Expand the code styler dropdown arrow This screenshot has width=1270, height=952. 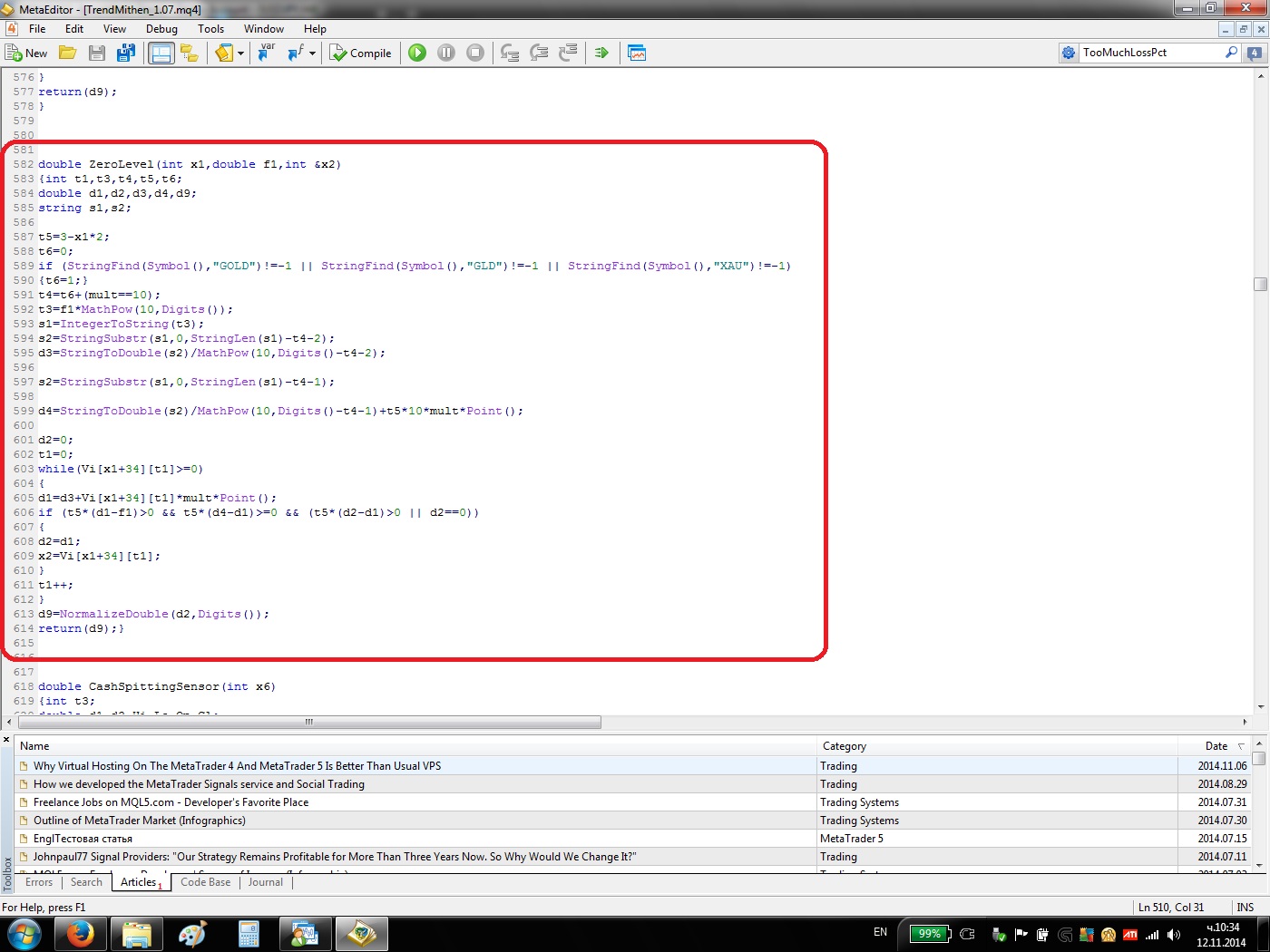point(241,53)
